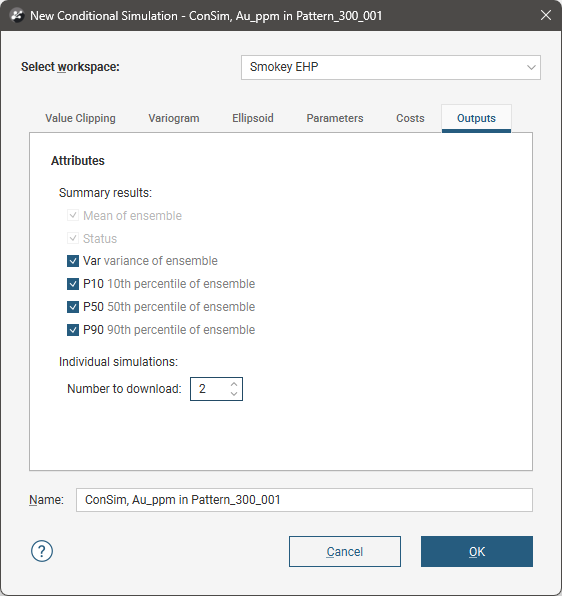Toggle the P10 10th percentile checkbox
Image resolution: width=562 pixels, height=596 pixels.
(73, 284)
